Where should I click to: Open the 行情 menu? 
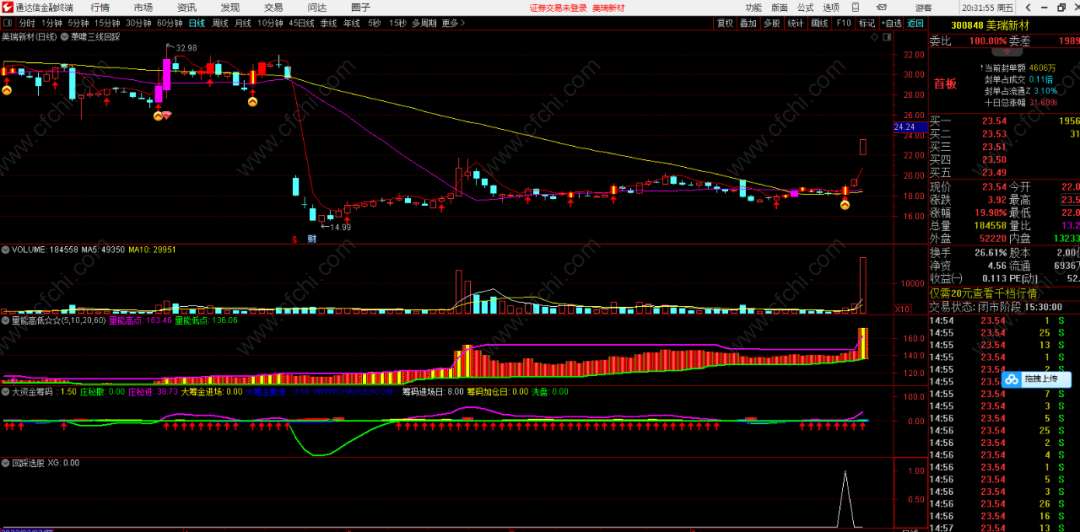100,8
